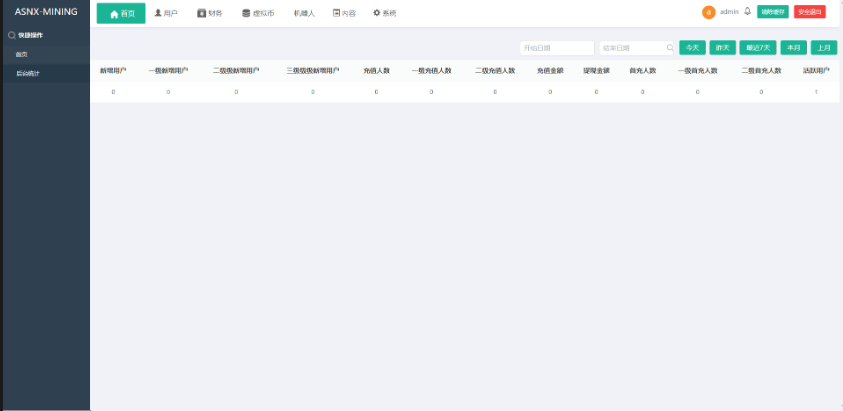Focus the 开始日期 start date field

pyautogui.click(x=557, y=48)
